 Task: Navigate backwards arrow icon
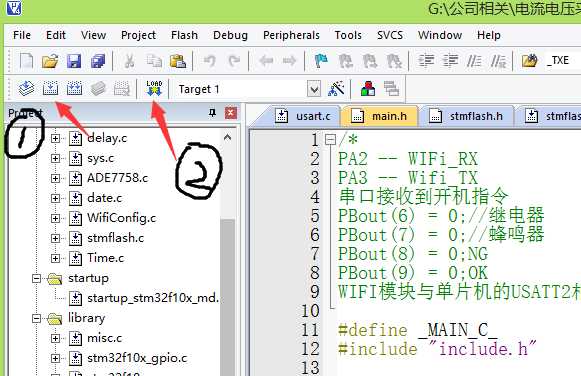coord(266,61)
